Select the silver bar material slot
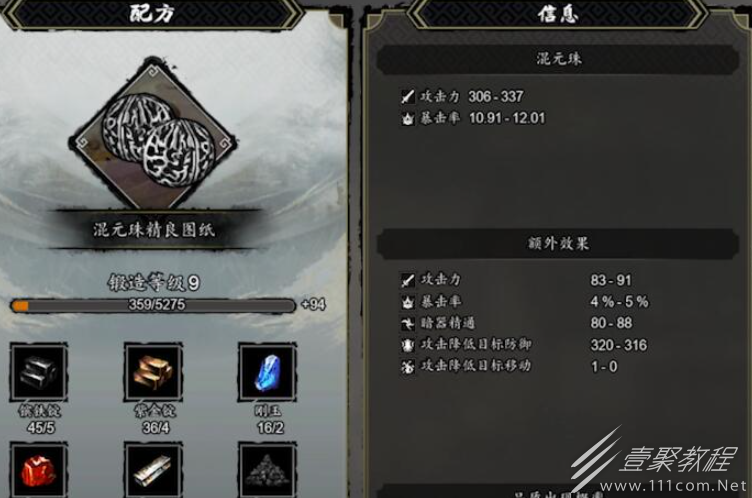Viewport: 752px width, 498px height. (x=153, y=470)
